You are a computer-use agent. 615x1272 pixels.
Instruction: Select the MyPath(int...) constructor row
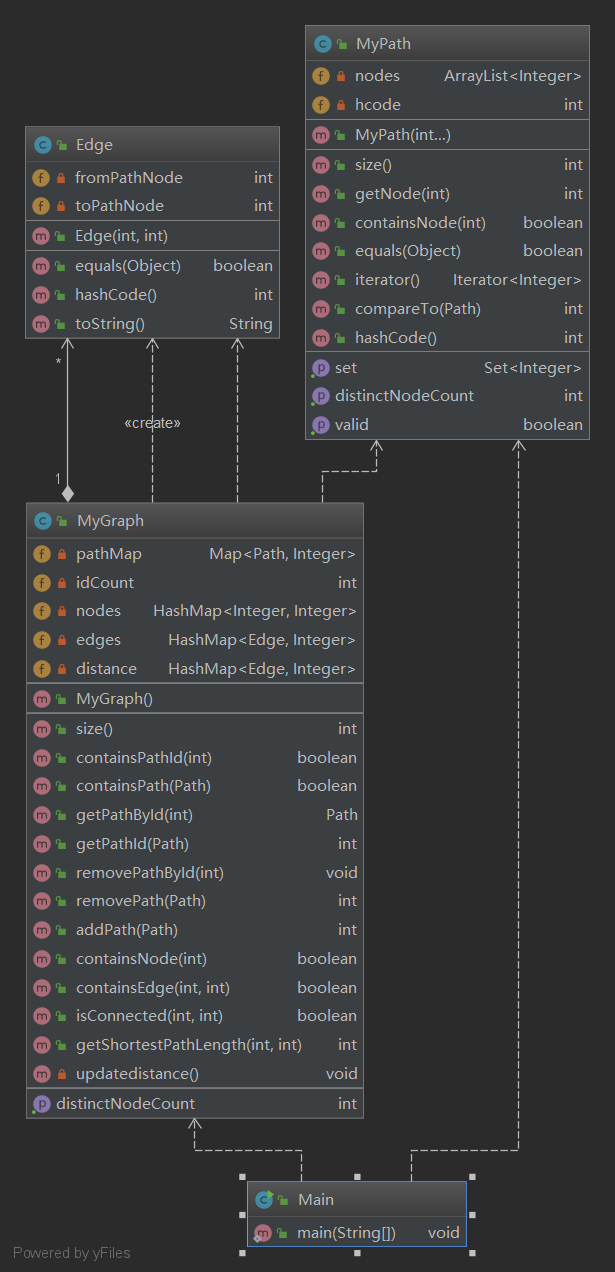click(x=447, y=135)
